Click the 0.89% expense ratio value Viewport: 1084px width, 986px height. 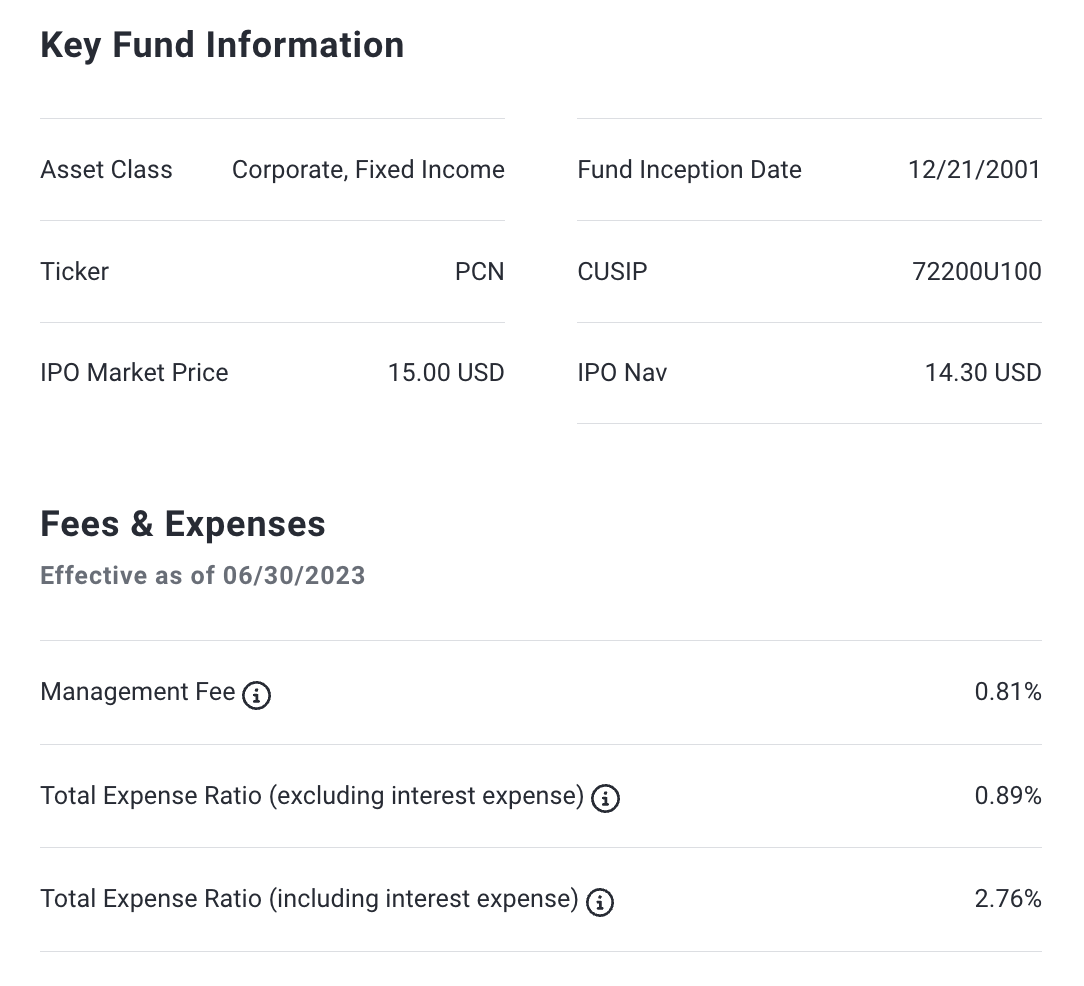(1007, 796)
